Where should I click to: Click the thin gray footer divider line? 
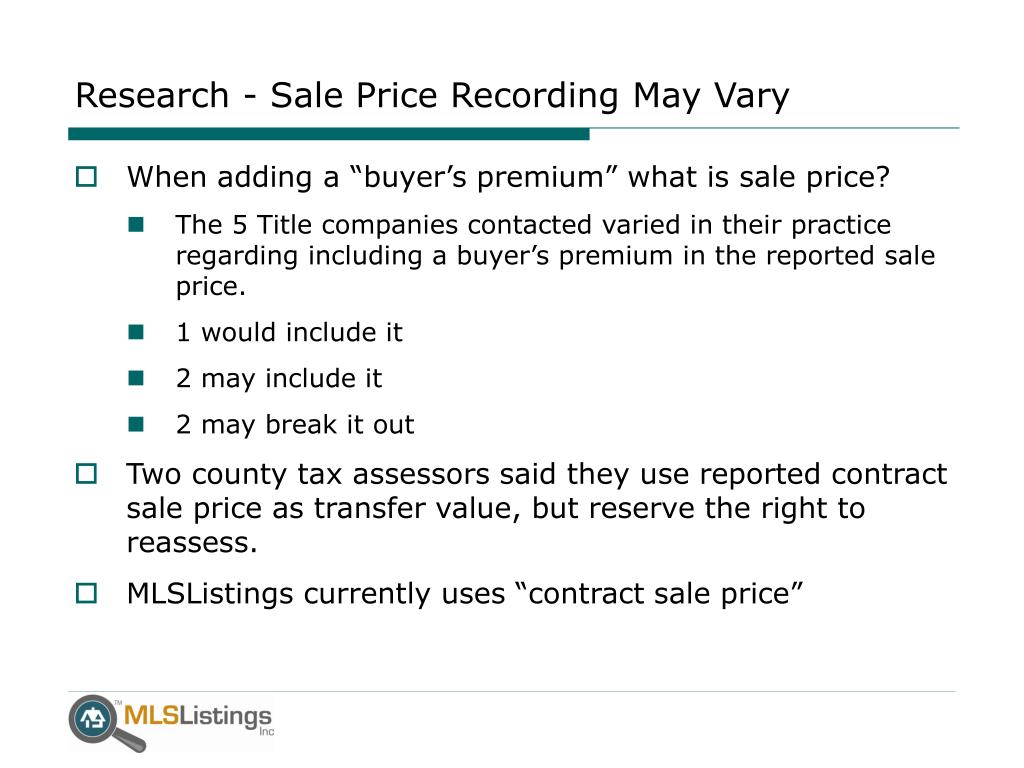(512, 691)
